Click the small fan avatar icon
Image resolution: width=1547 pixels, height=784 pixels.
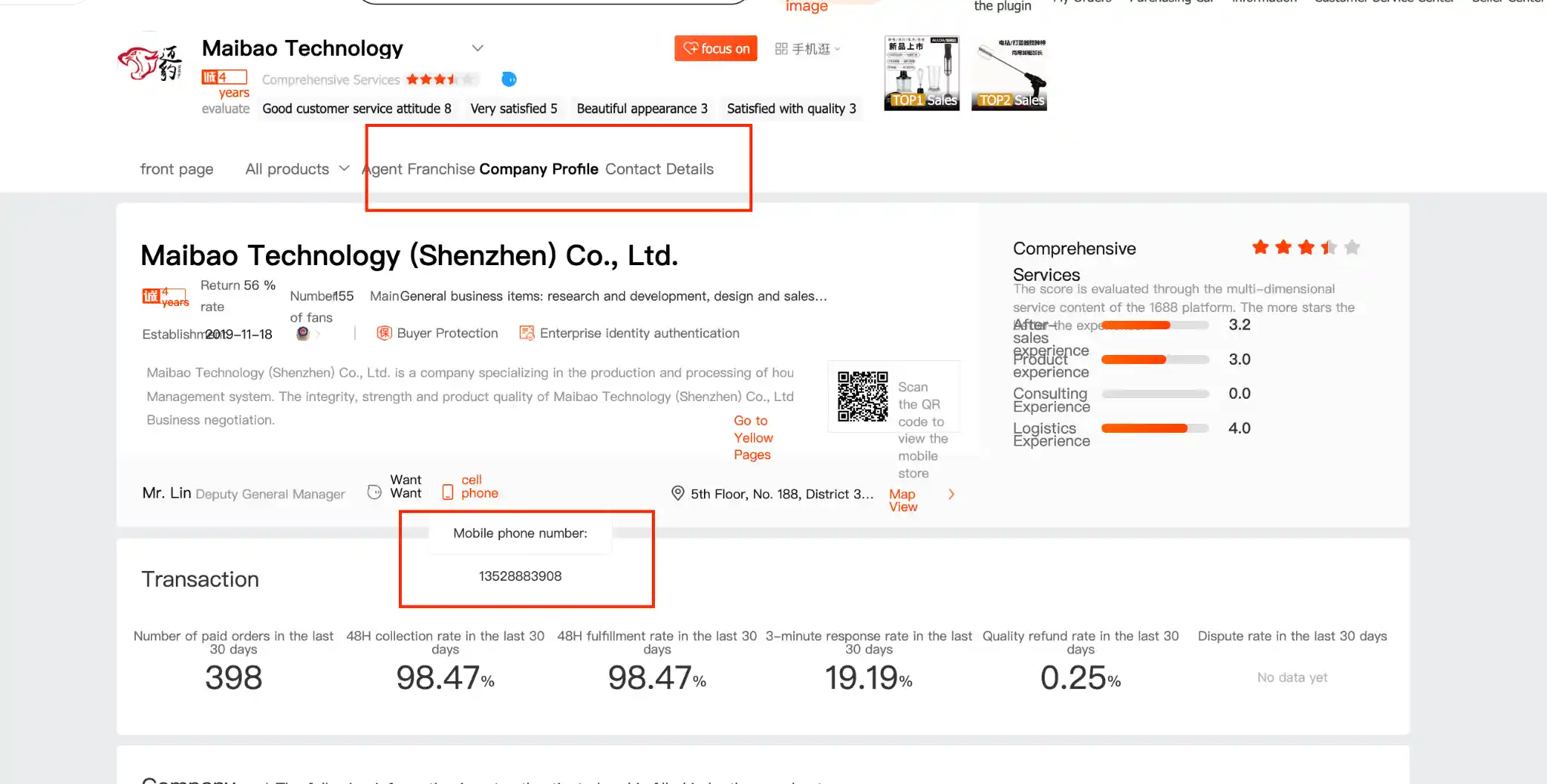(x=303, y=334)
